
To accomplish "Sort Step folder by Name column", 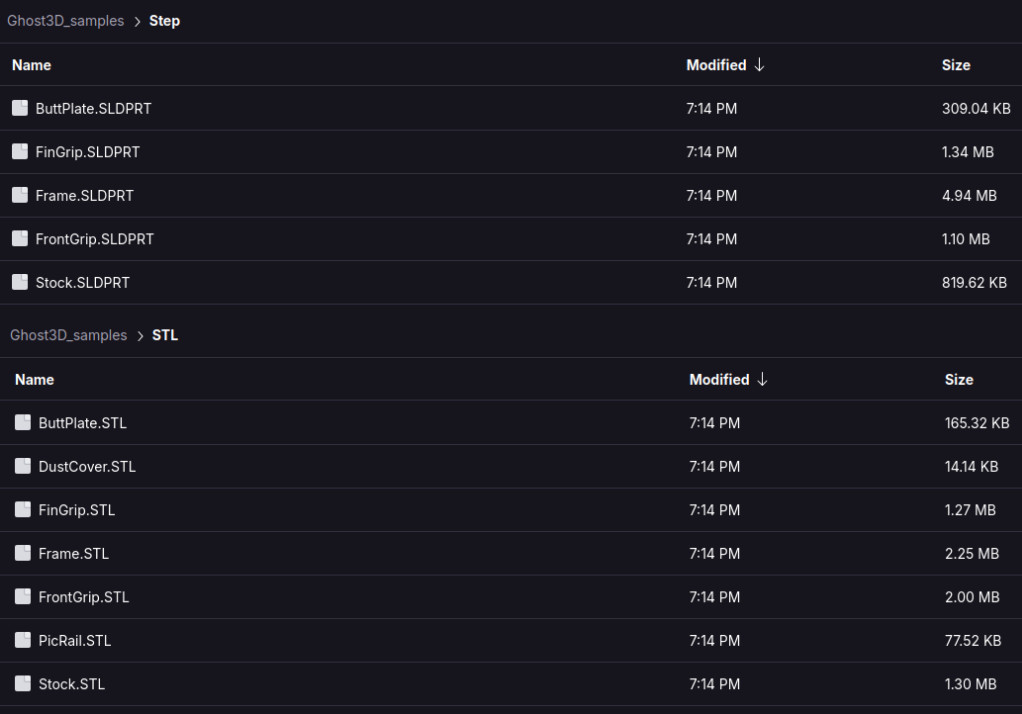I will pyautogui.click(x=31, y=65).
